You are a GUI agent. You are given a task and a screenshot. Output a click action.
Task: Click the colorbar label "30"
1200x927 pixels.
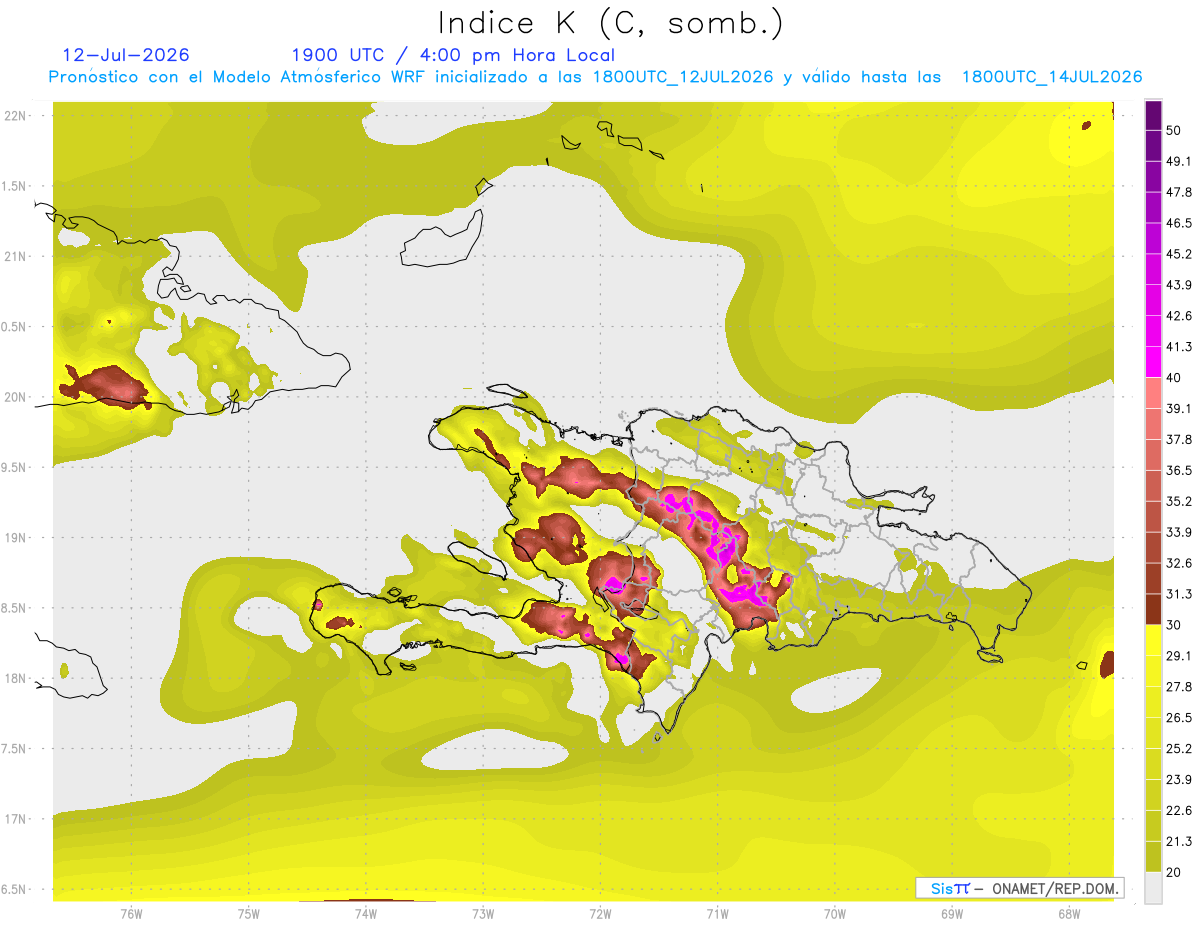point(1174,625)
